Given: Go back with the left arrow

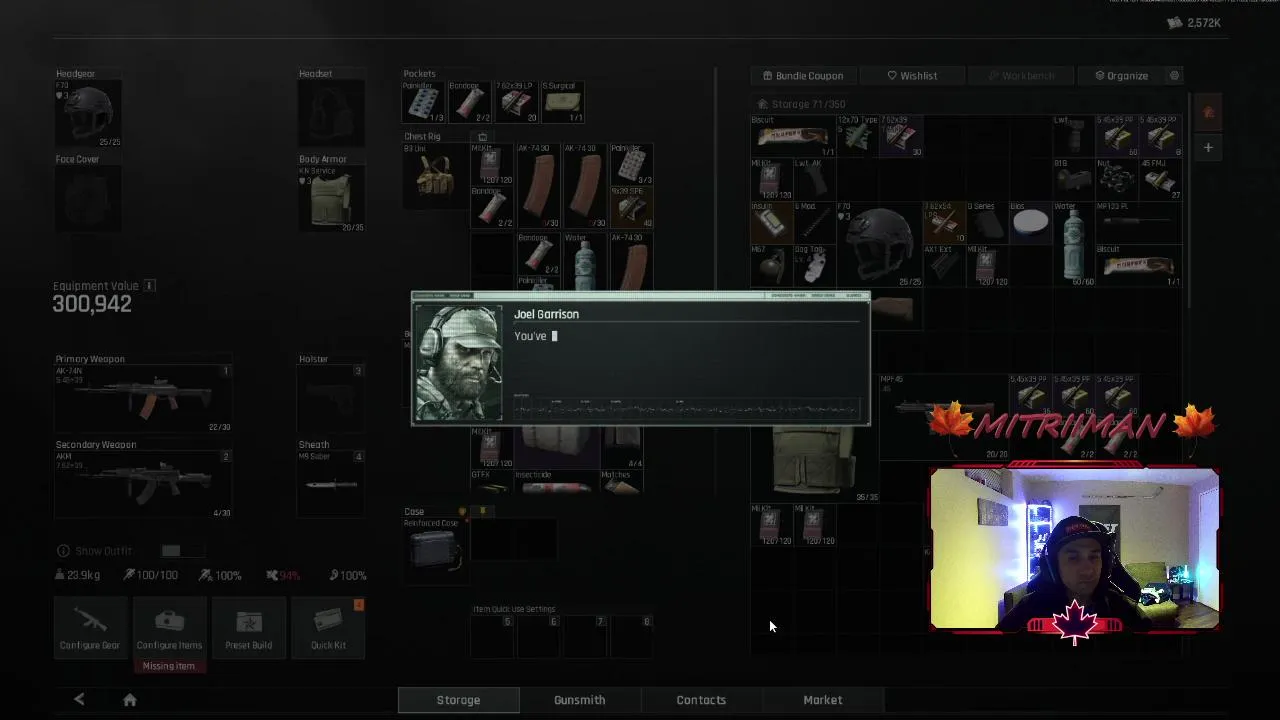Looking at the screenshot, I should coord(79,700).
